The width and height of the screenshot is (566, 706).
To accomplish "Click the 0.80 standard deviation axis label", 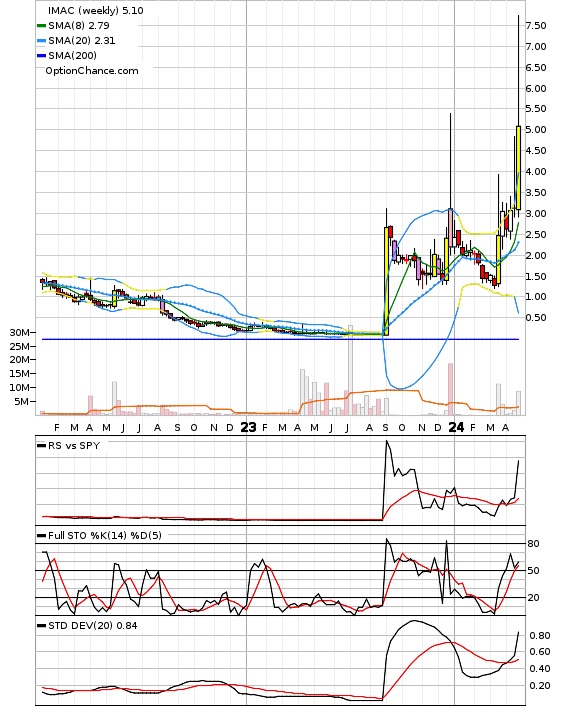I will 540,636.
